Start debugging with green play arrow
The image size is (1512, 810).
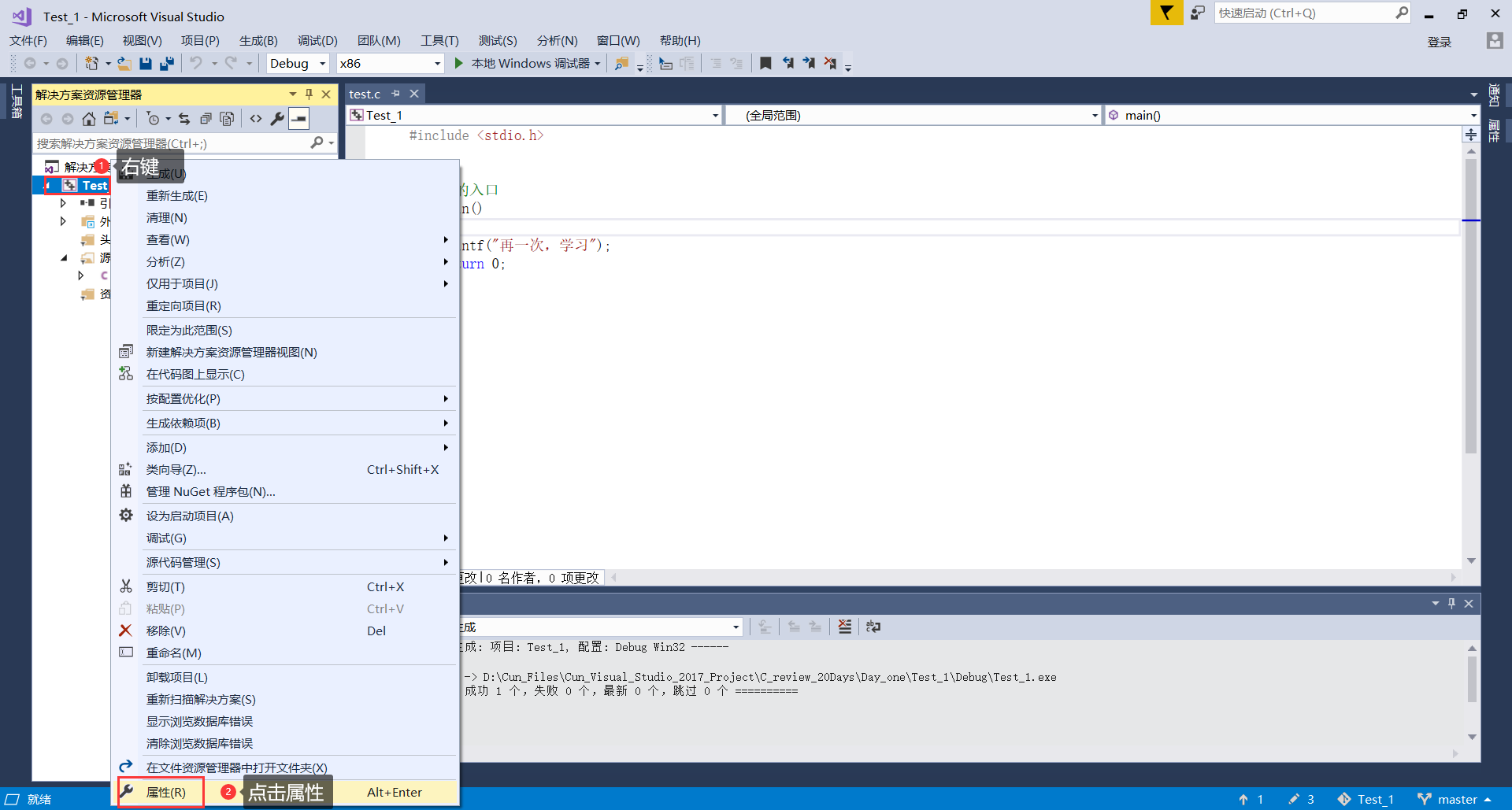pyautogui.click(x=459, y=64)
